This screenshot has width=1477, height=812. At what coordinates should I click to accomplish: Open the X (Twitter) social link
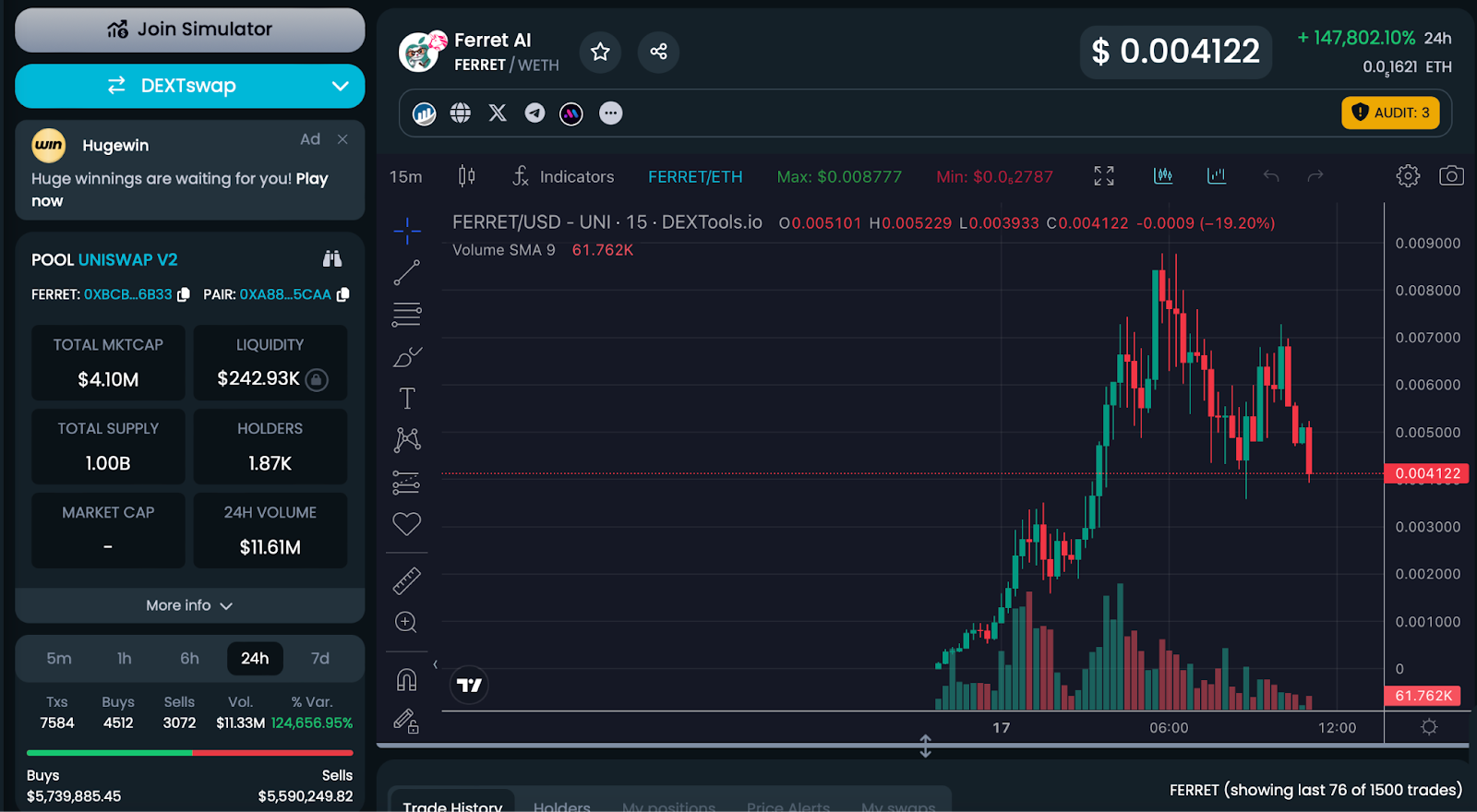[x=498, y=113]
